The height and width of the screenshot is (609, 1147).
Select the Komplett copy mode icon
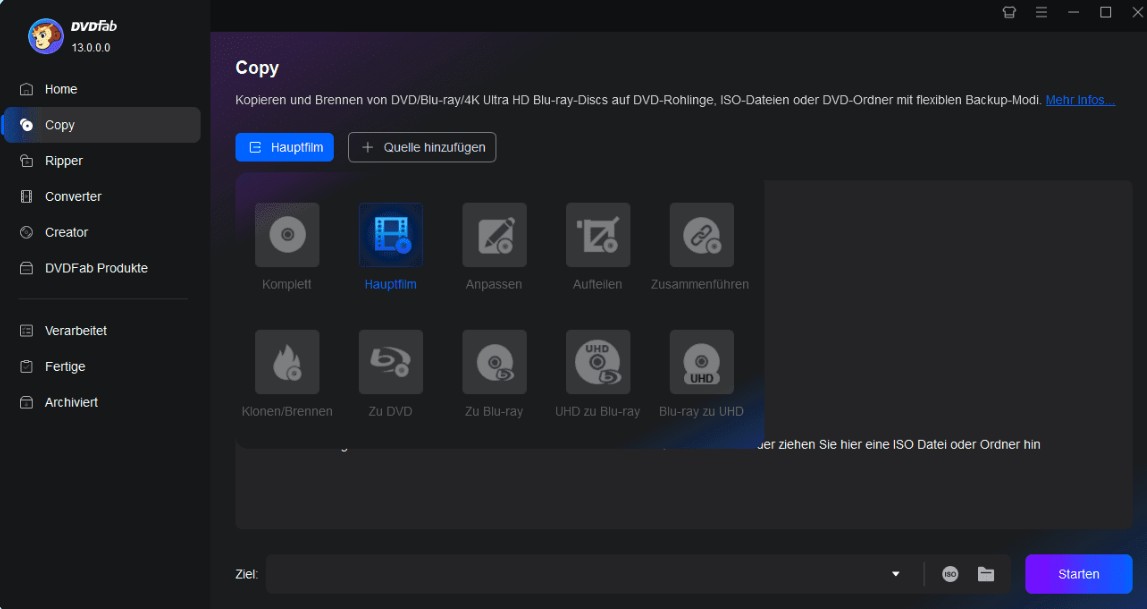(287, 235)
